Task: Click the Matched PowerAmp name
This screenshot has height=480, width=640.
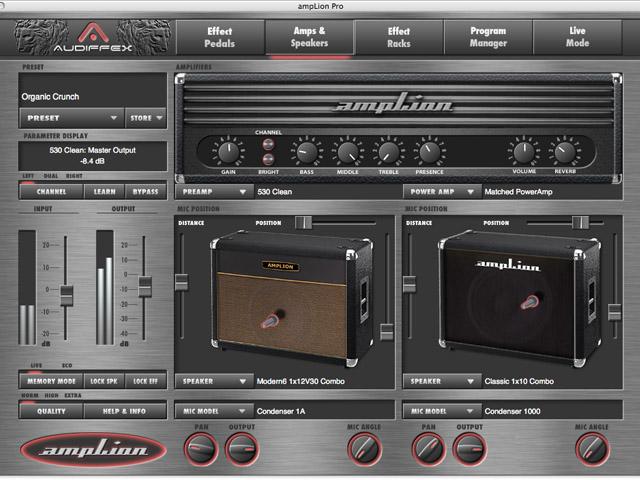Action: tap(518, 192)
